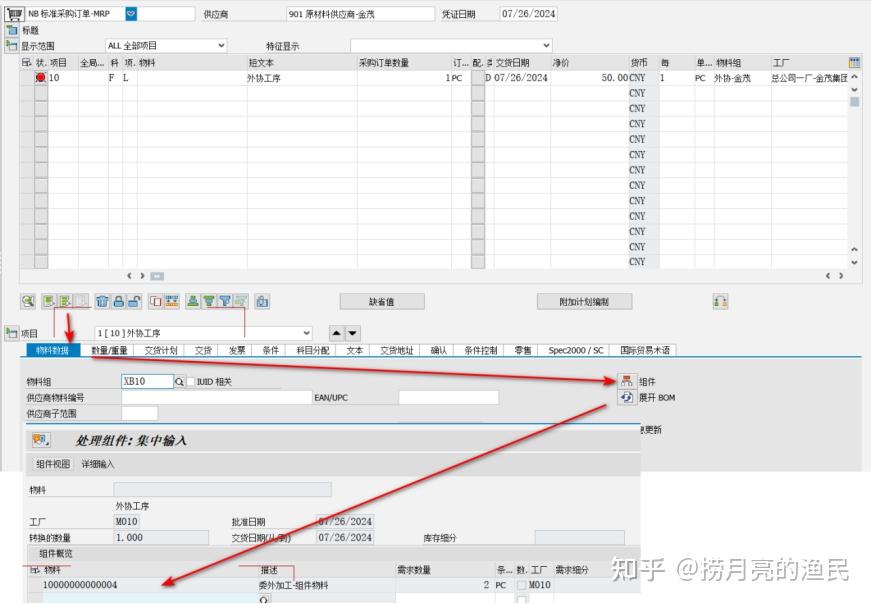
Task: Click the icon left of 处理组件: 集中输入
Action: click(41, 440)
